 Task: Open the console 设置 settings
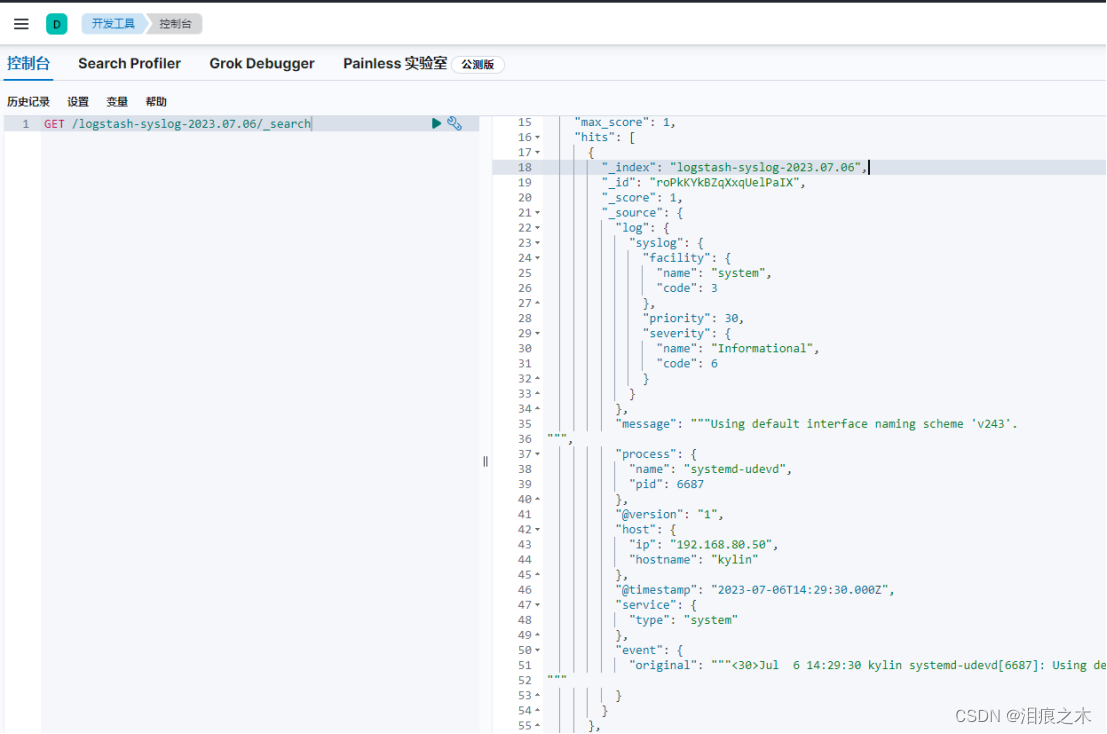[x=78, y=101]
